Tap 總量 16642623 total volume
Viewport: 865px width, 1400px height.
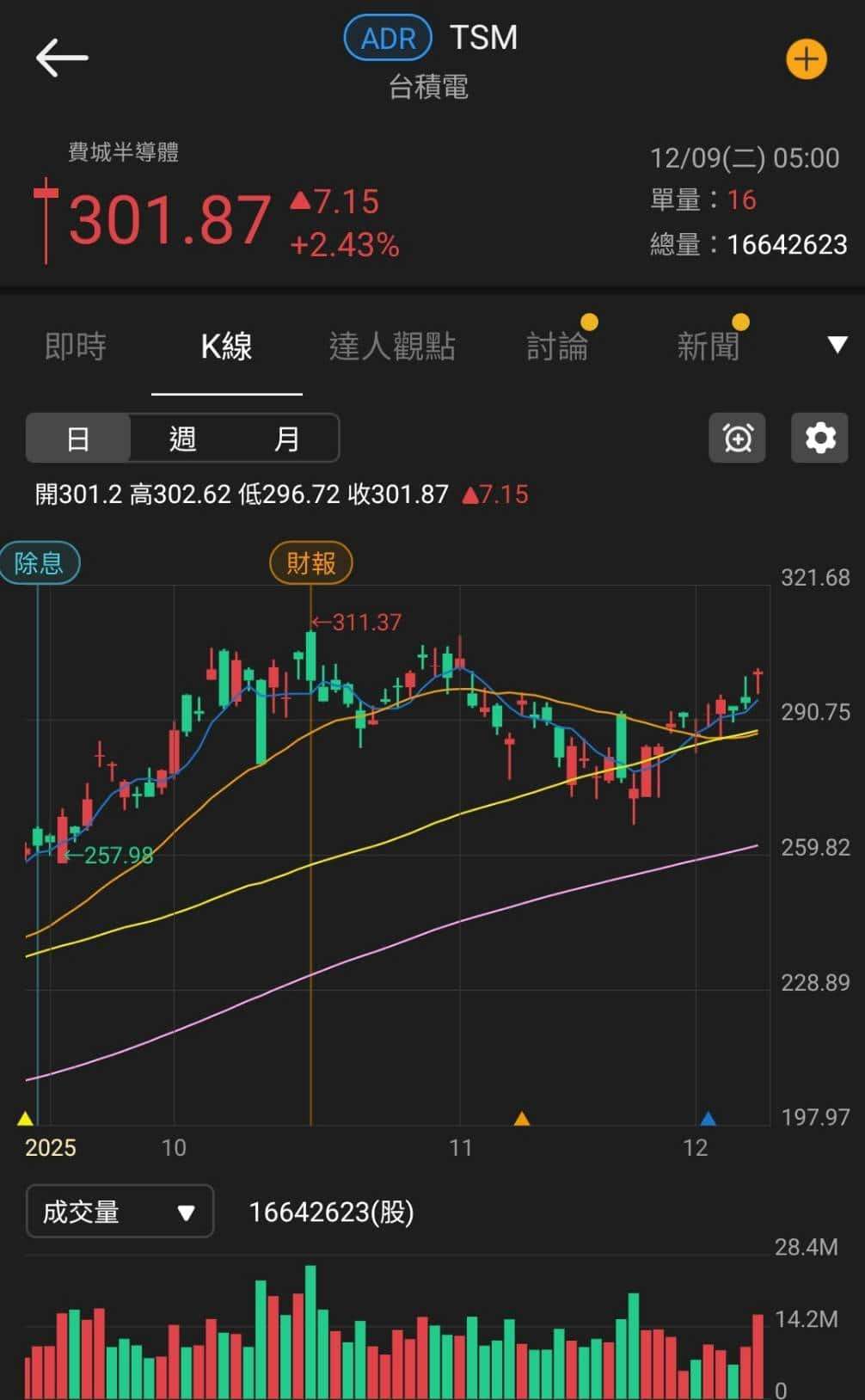(x=748, y=245)
